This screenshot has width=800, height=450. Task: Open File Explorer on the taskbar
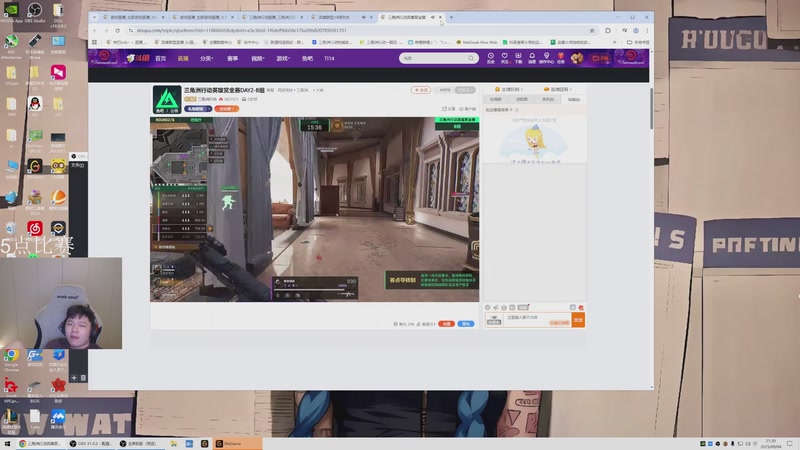click(173, 444)
